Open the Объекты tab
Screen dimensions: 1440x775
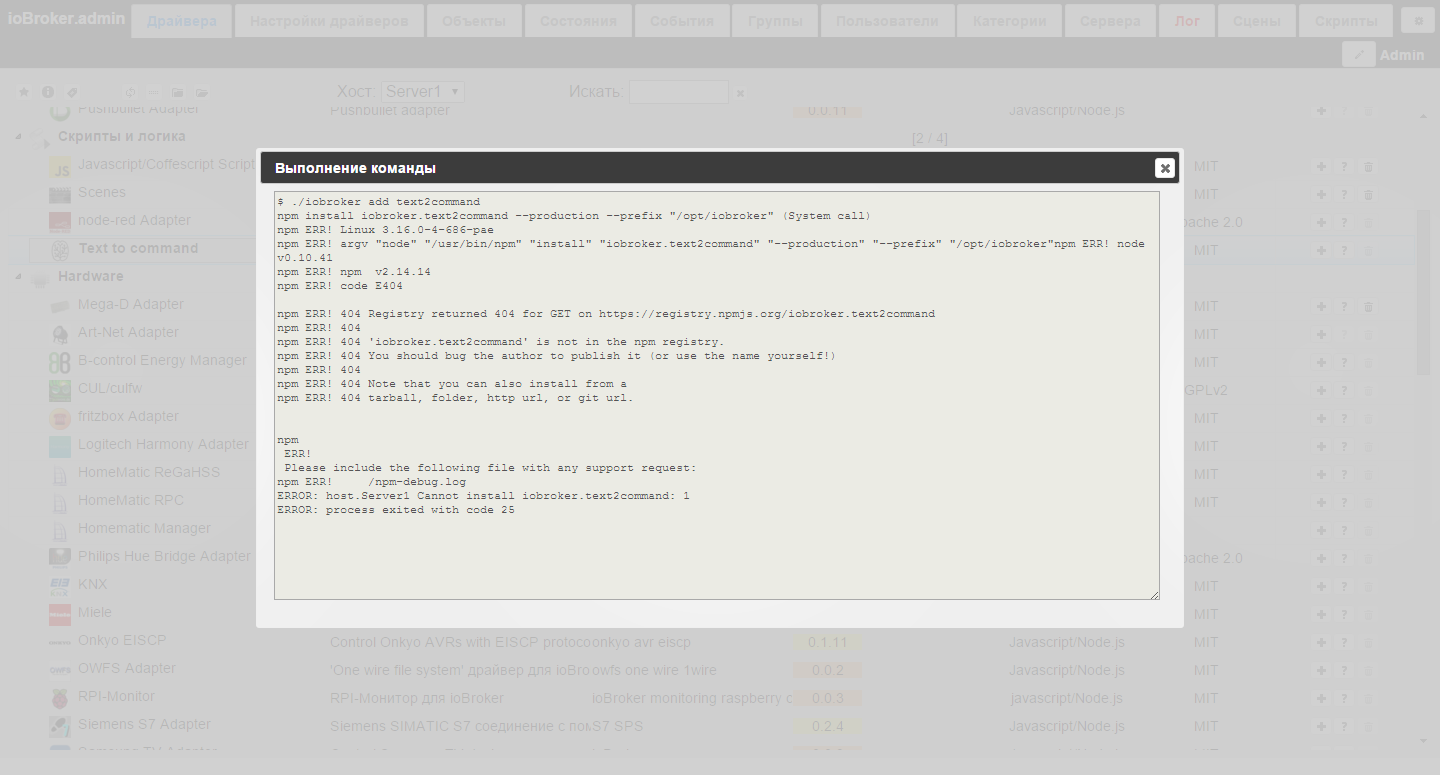click(474, 20)
